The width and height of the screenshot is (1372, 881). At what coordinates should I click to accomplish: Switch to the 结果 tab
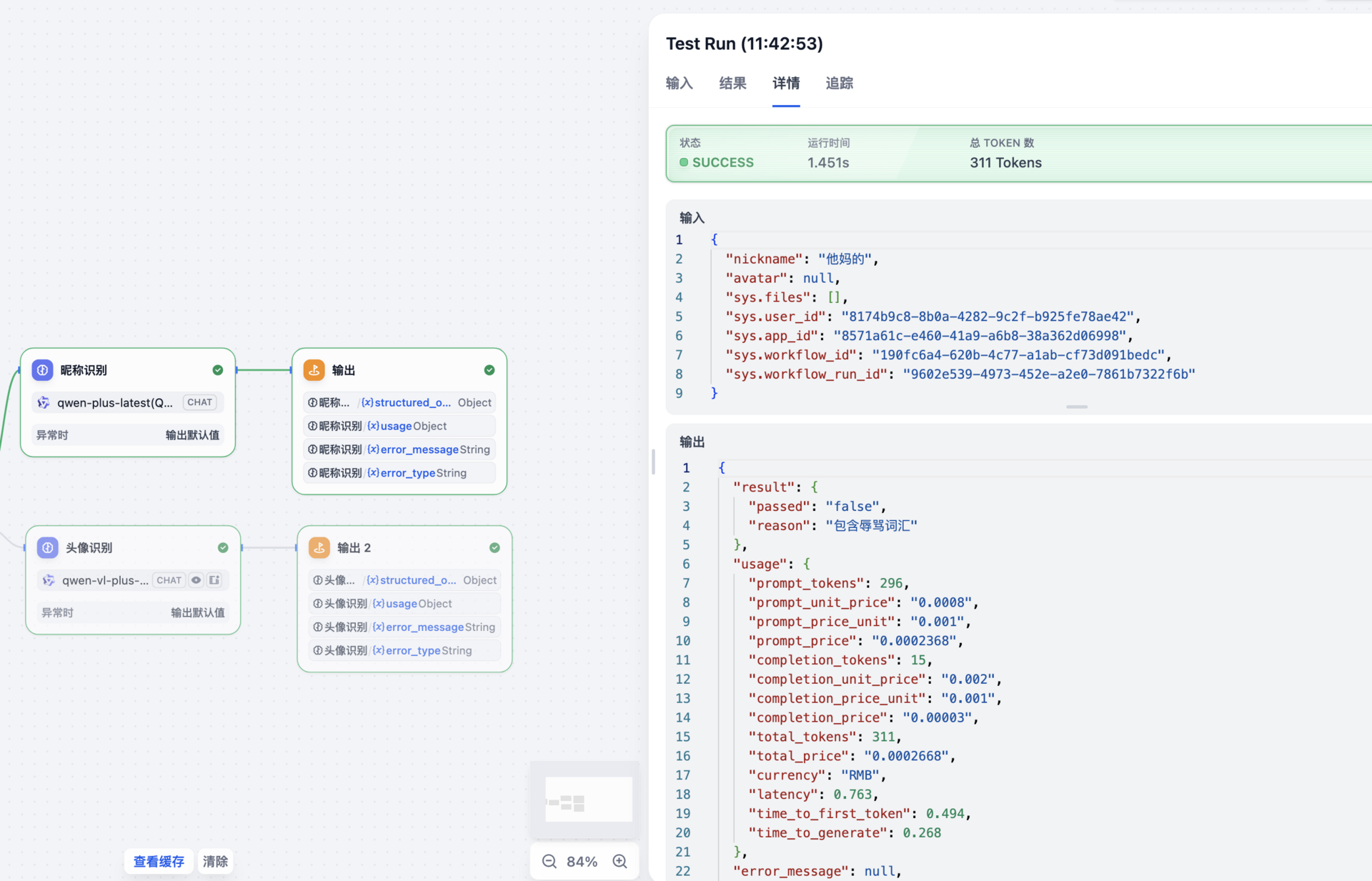pos(732,84)
